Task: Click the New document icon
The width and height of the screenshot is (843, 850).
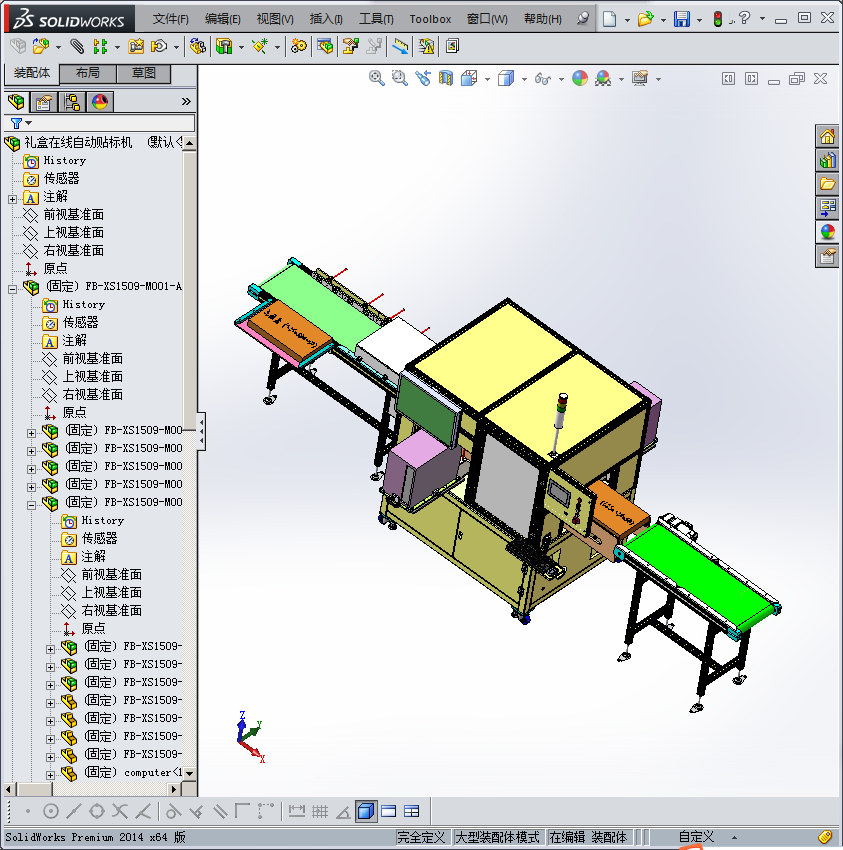Action: (609, 20)
